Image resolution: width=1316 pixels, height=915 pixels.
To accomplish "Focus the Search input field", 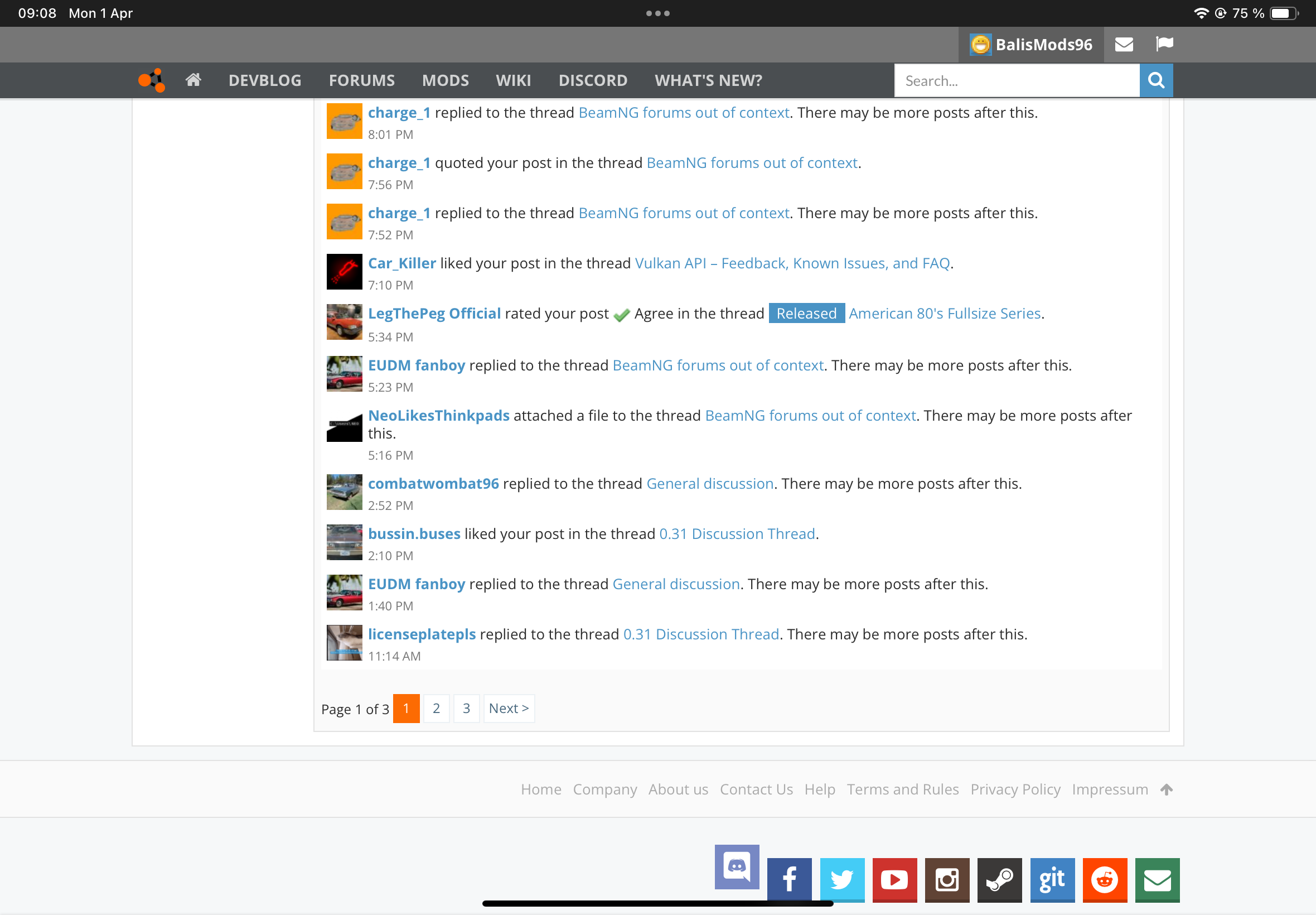I will point(1017,80).
